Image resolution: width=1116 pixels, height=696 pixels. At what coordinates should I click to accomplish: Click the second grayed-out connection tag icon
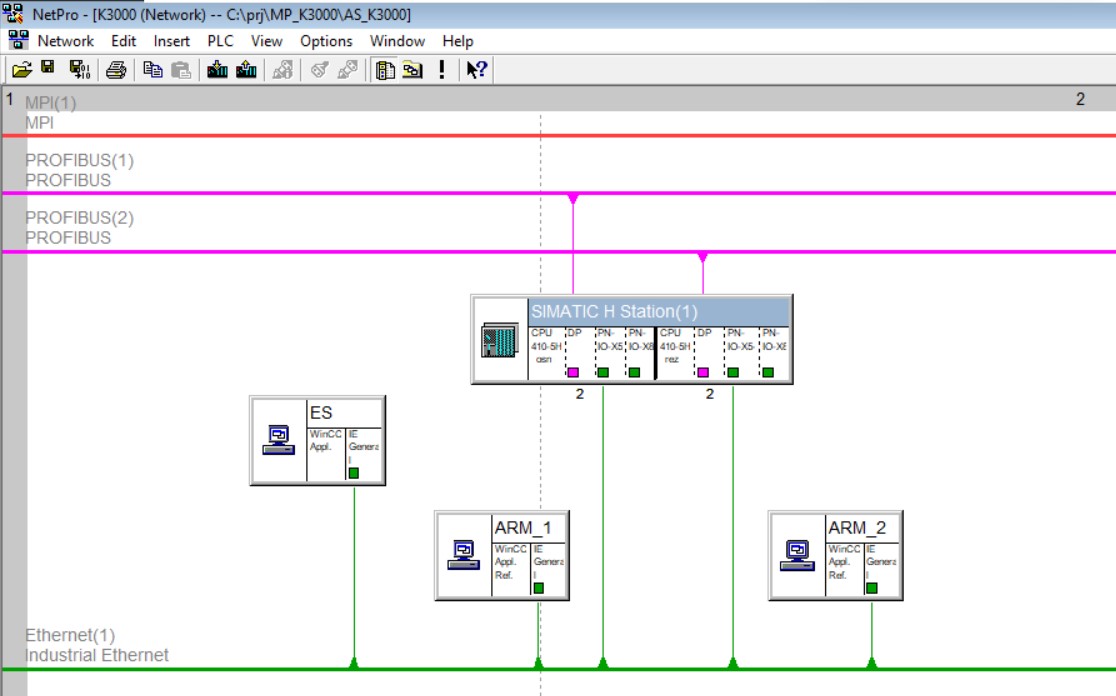(348, 70)
